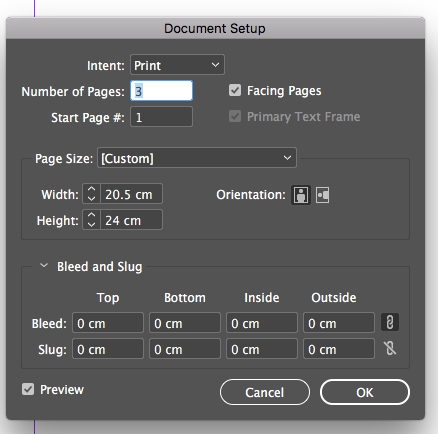
Task: Click the Primary Text Frame checkbox
Action: (235, 116)
